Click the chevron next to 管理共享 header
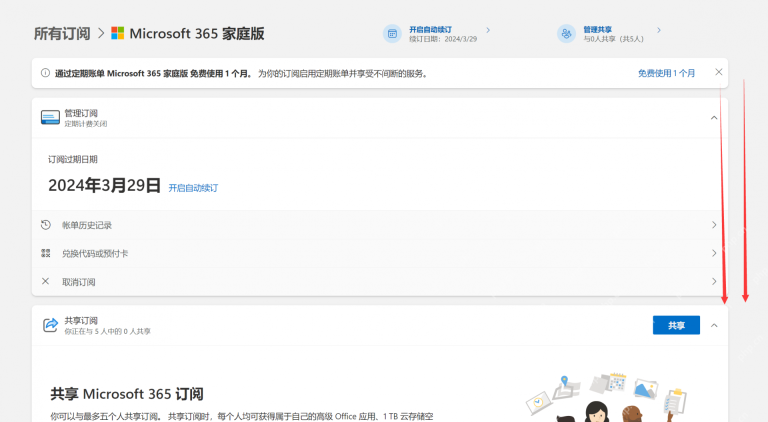This screenshot has width=768, height=422. [659, 30]
